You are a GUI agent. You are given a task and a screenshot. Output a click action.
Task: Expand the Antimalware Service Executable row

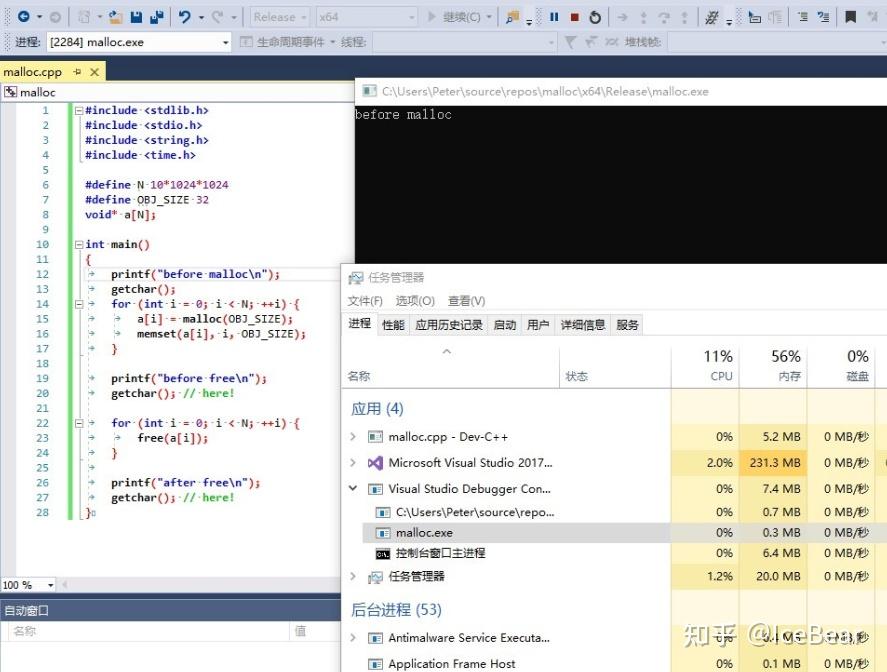pos(353,638)
